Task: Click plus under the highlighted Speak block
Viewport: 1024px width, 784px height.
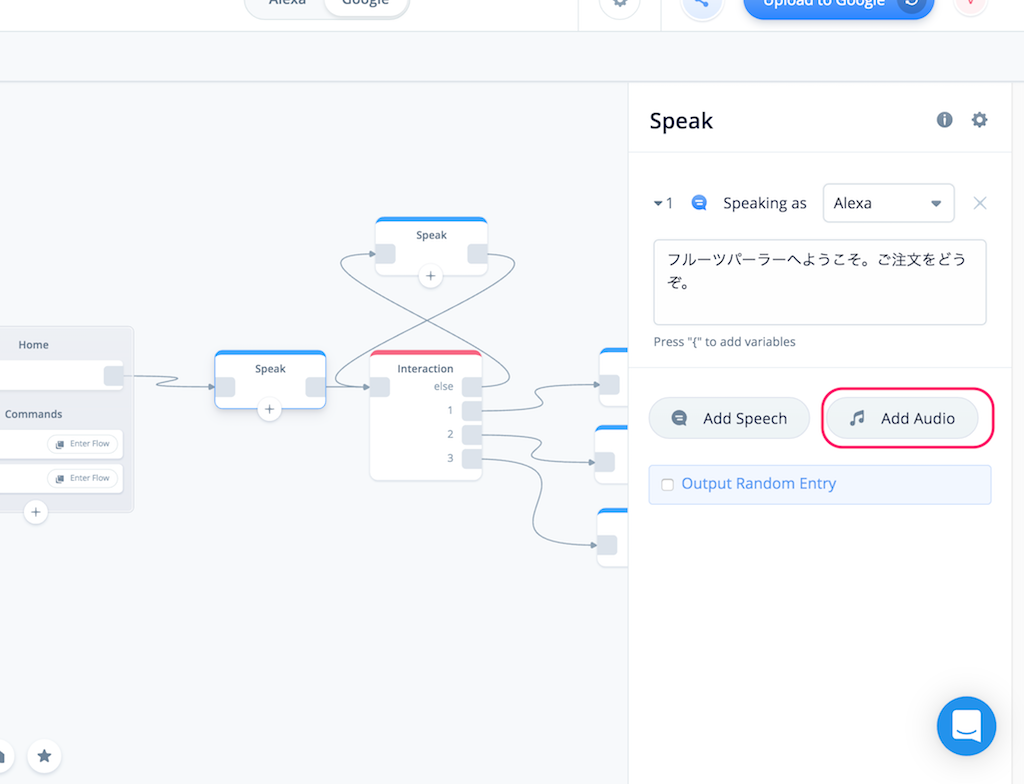Action: point(269,409)
